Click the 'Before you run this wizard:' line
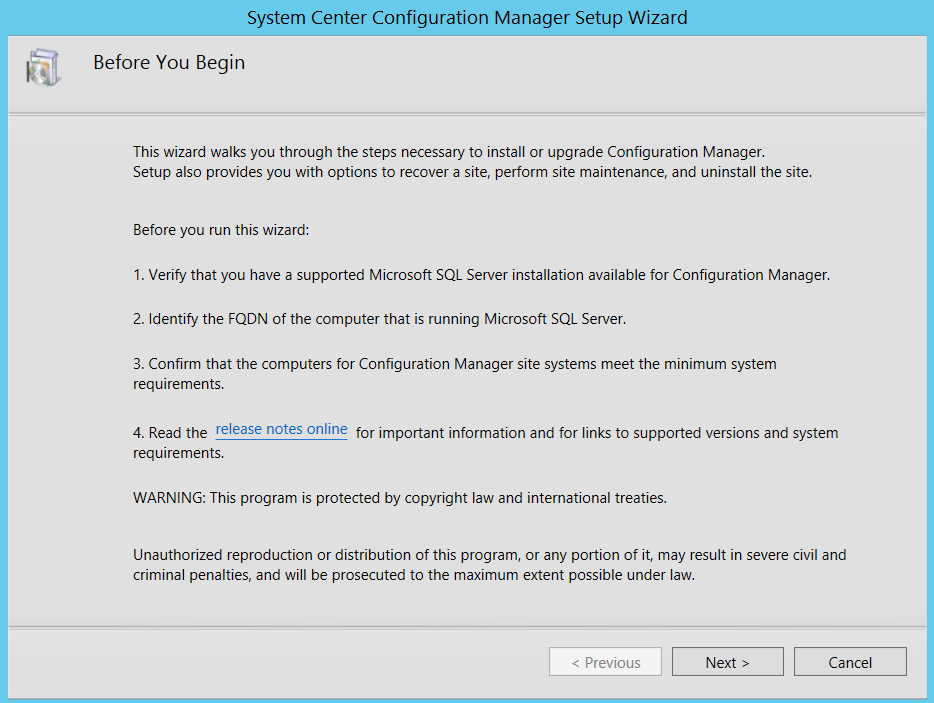This screenshot has height=703, width=934. (x=221, y=230)
